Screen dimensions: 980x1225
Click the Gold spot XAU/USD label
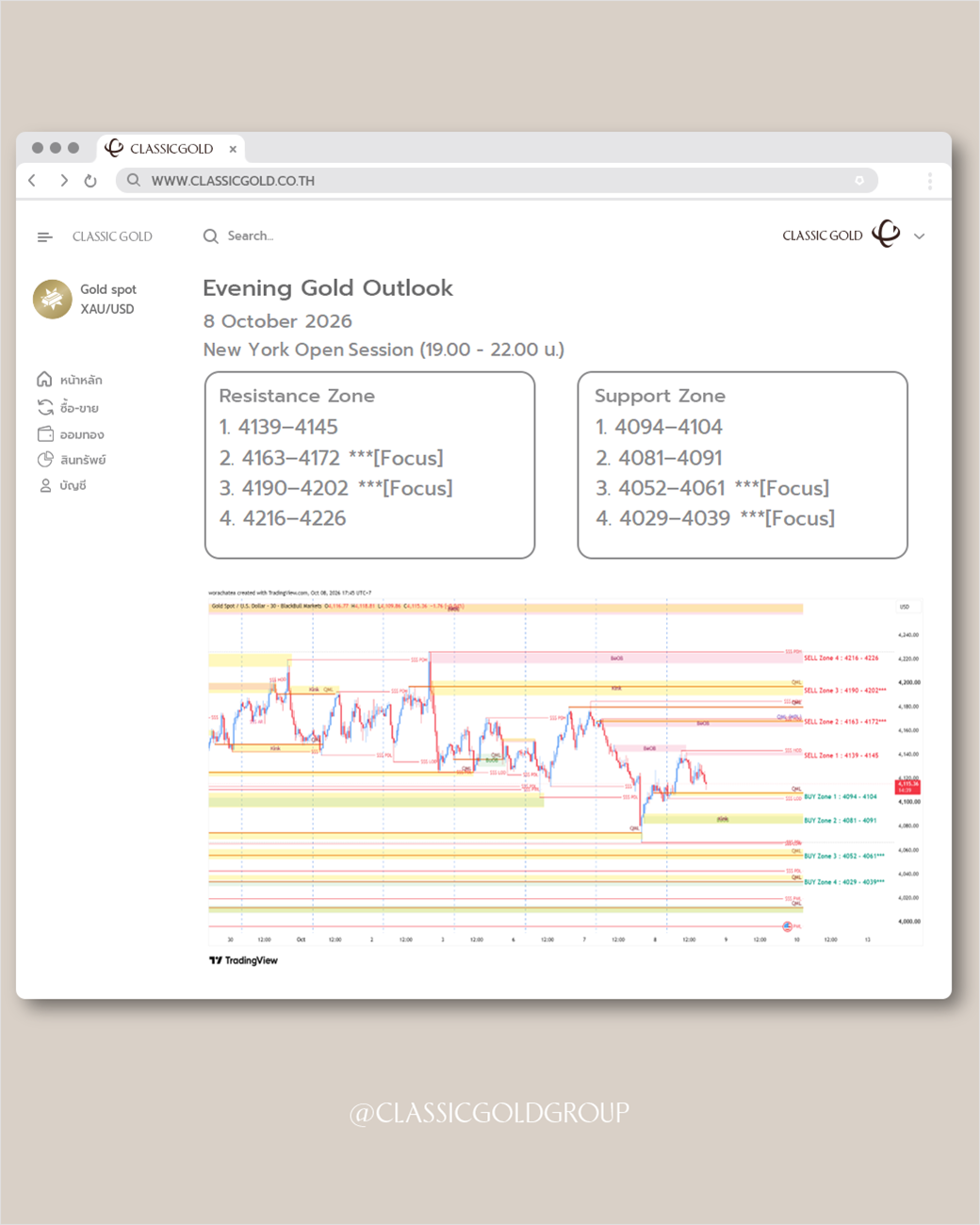(108, 299)
